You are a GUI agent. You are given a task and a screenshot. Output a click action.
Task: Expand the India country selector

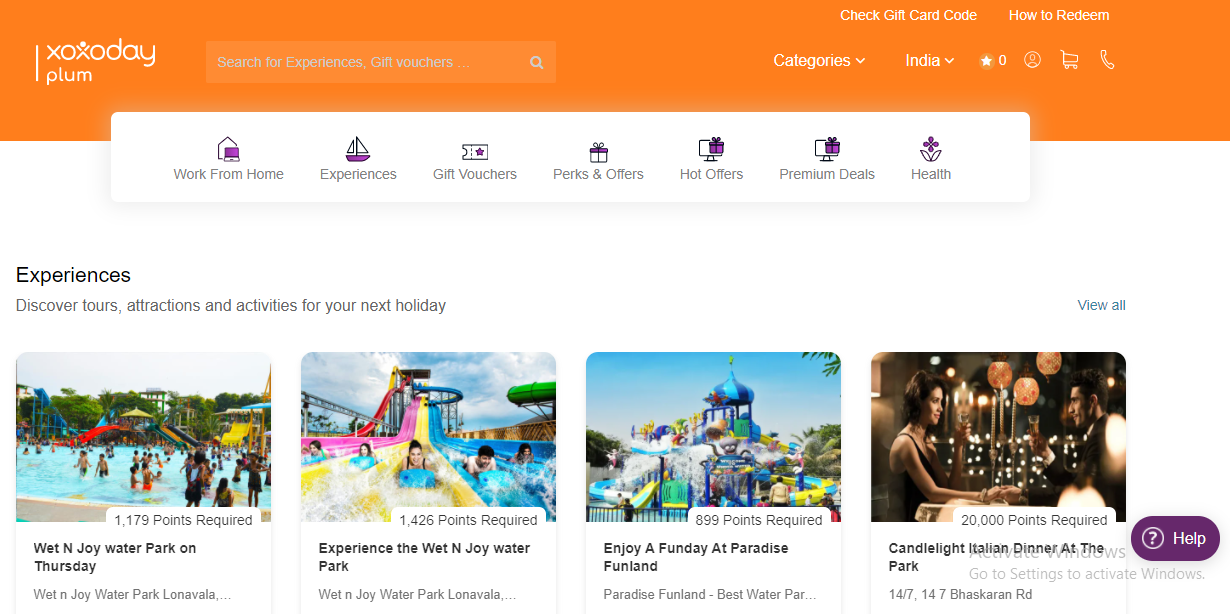click(929, 60)
